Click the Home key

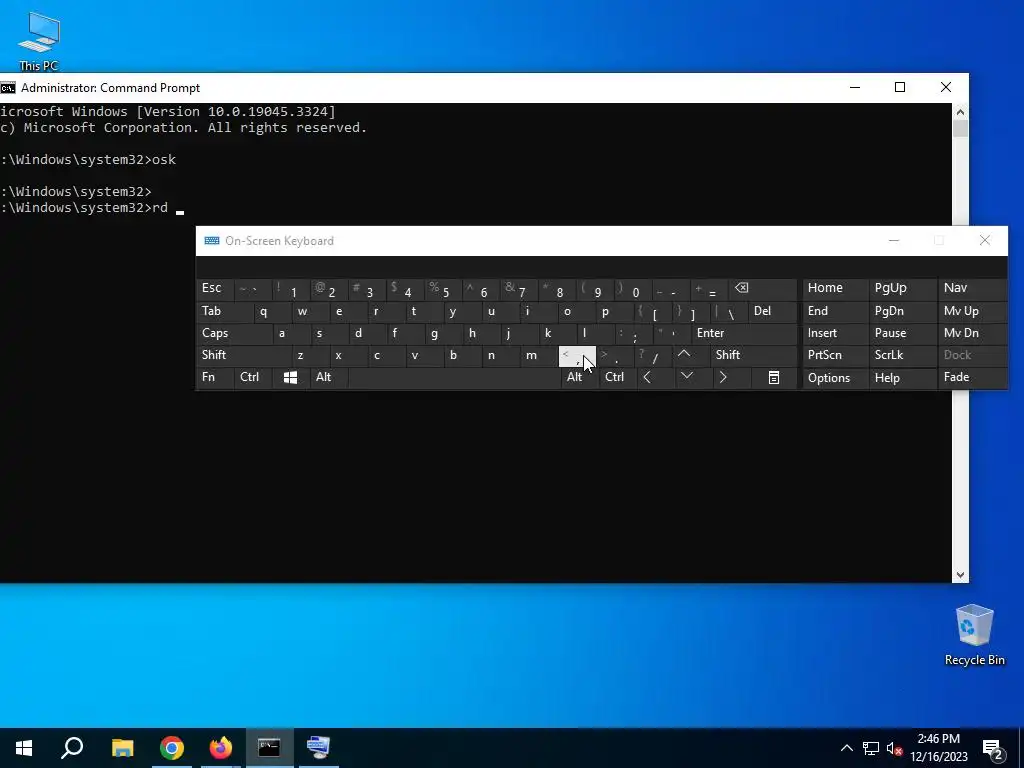[836, 289]
